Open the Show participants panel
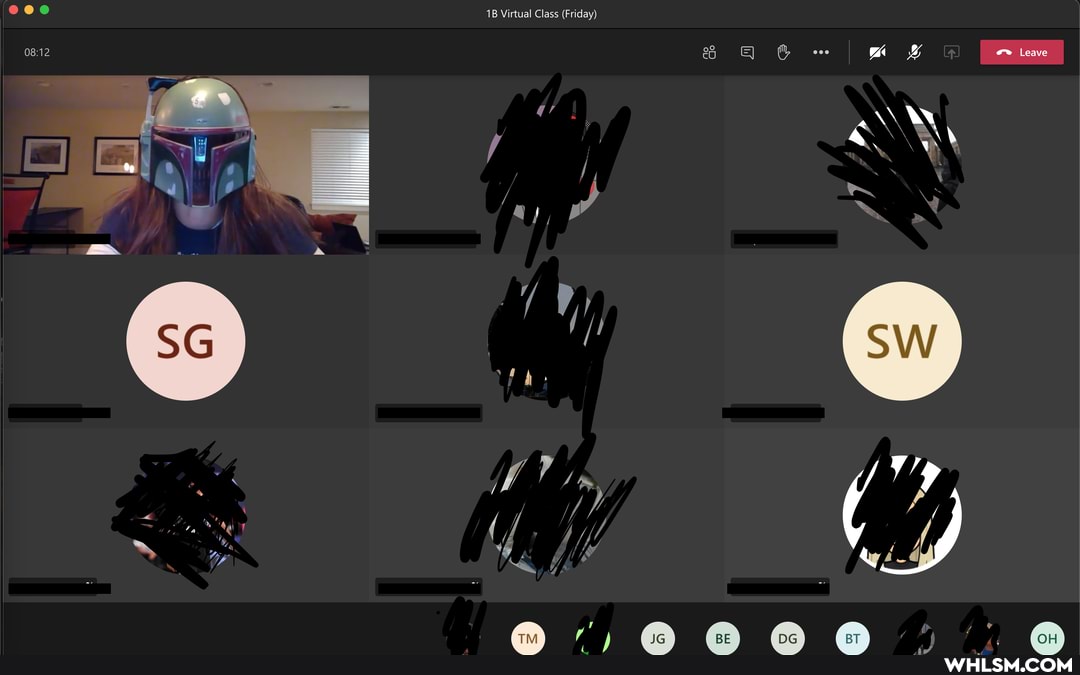The height and width of the screenshot is (675, 1080). pos(709,52)
